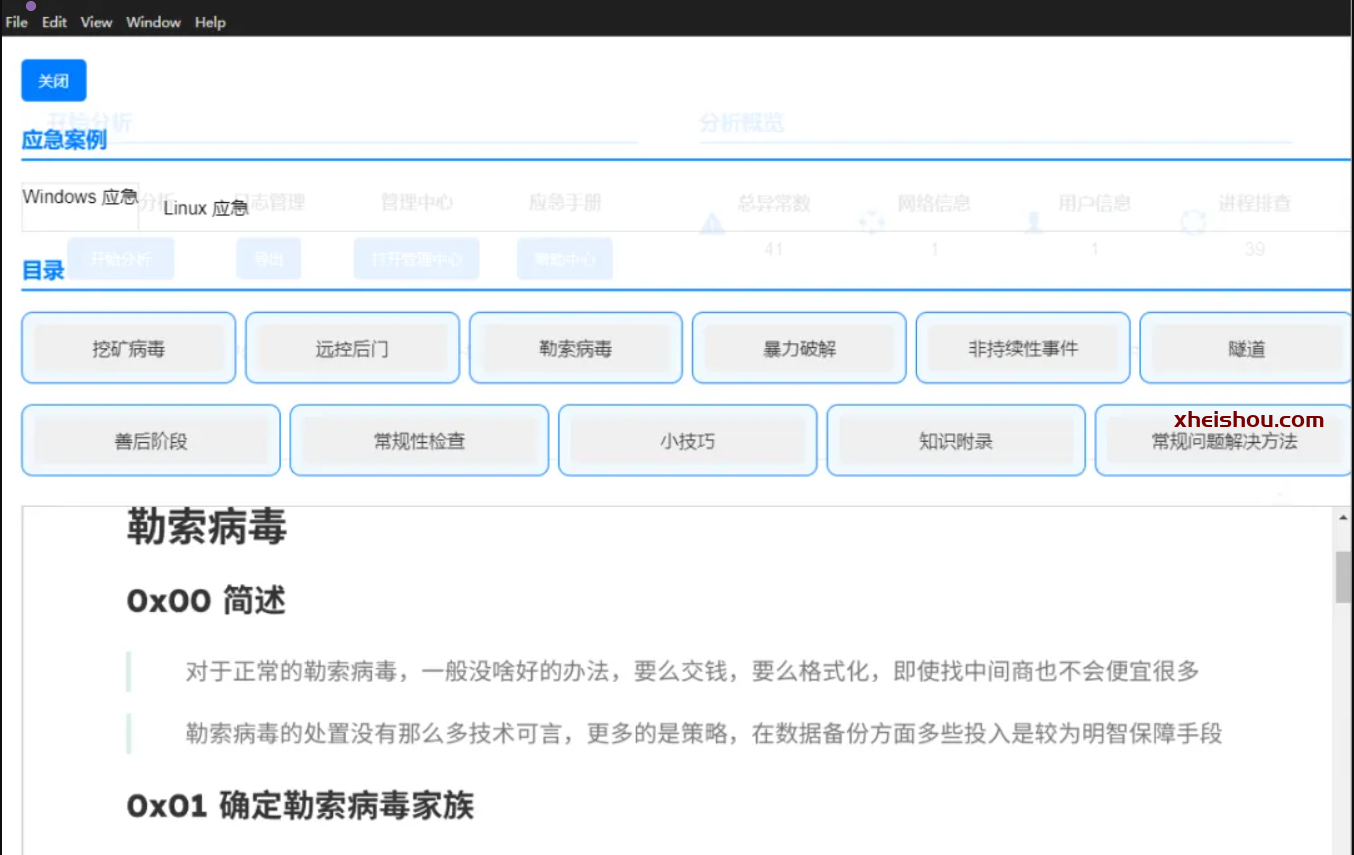The height and width of the screenshot is (855, 1354).
Task: Click the 0x01 确定勒索病毒家族 heading
Action: click(x=300, y=805)
